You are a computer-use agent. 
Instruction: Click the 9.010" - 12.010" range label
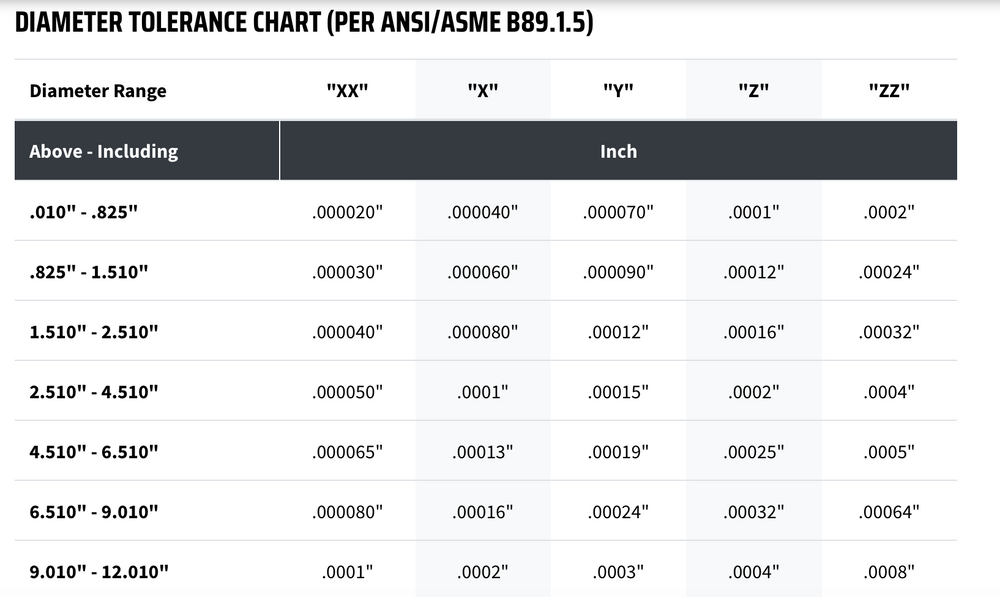coord(99,572)
